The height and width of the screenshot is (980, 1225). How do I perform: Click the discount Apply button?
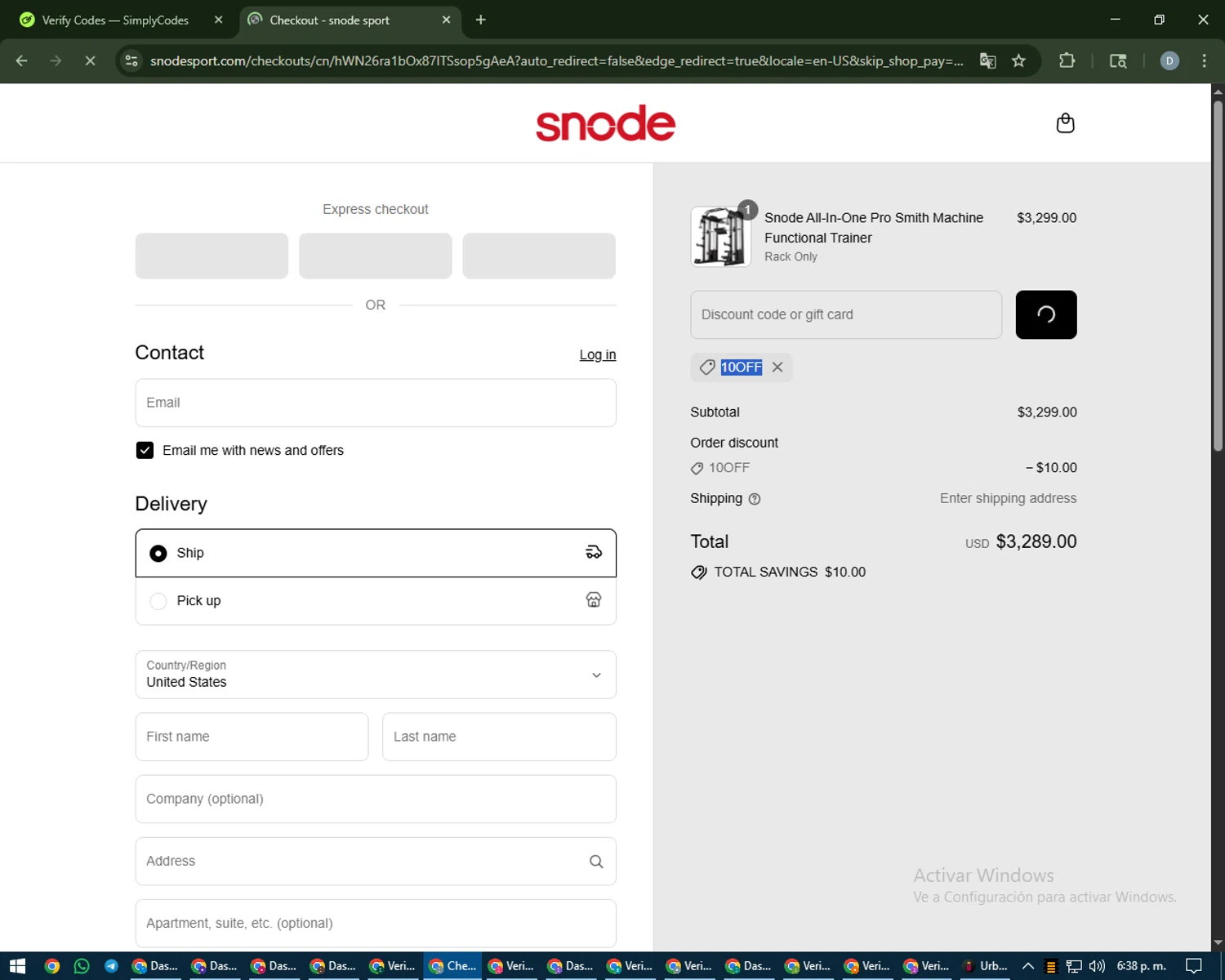(x=1046, y=314)
